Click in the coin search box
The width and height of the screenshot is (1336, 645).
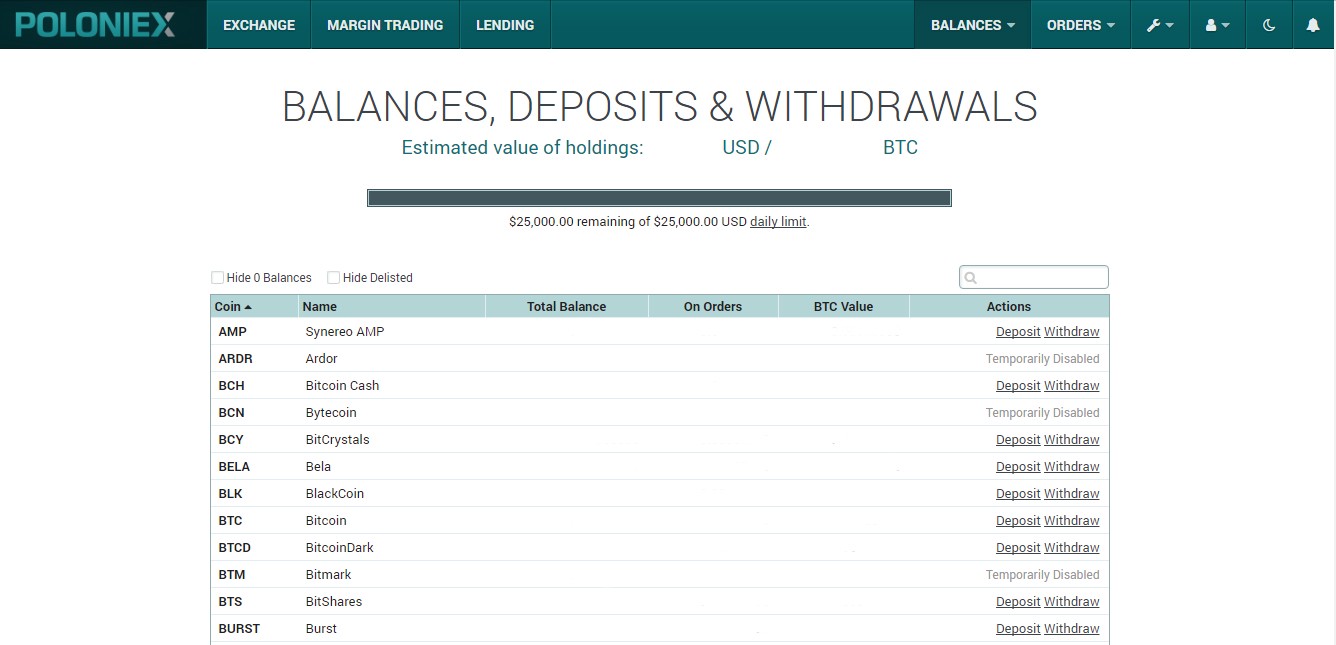tap(1034, 277)
